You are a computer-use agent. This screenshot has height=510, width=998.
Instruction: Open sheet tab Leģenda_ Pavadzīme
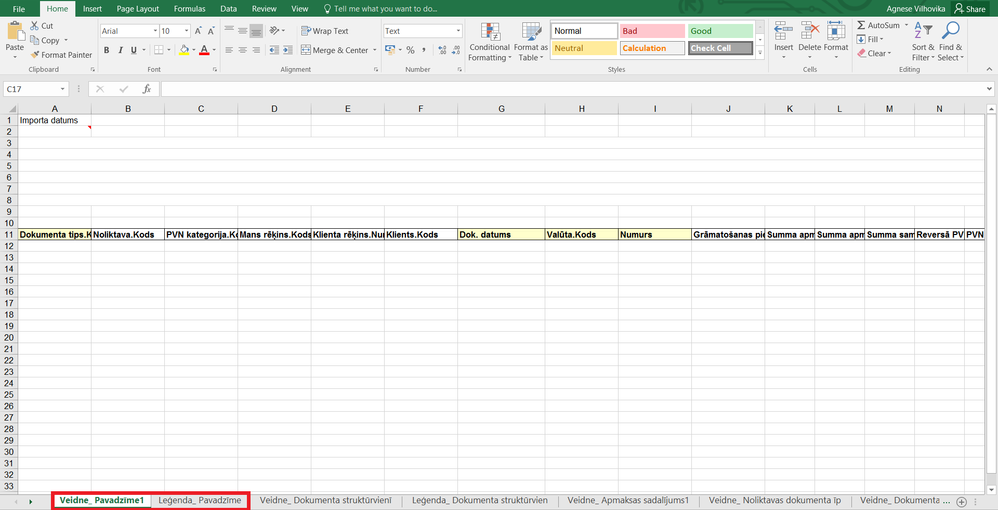coord(200,500)
